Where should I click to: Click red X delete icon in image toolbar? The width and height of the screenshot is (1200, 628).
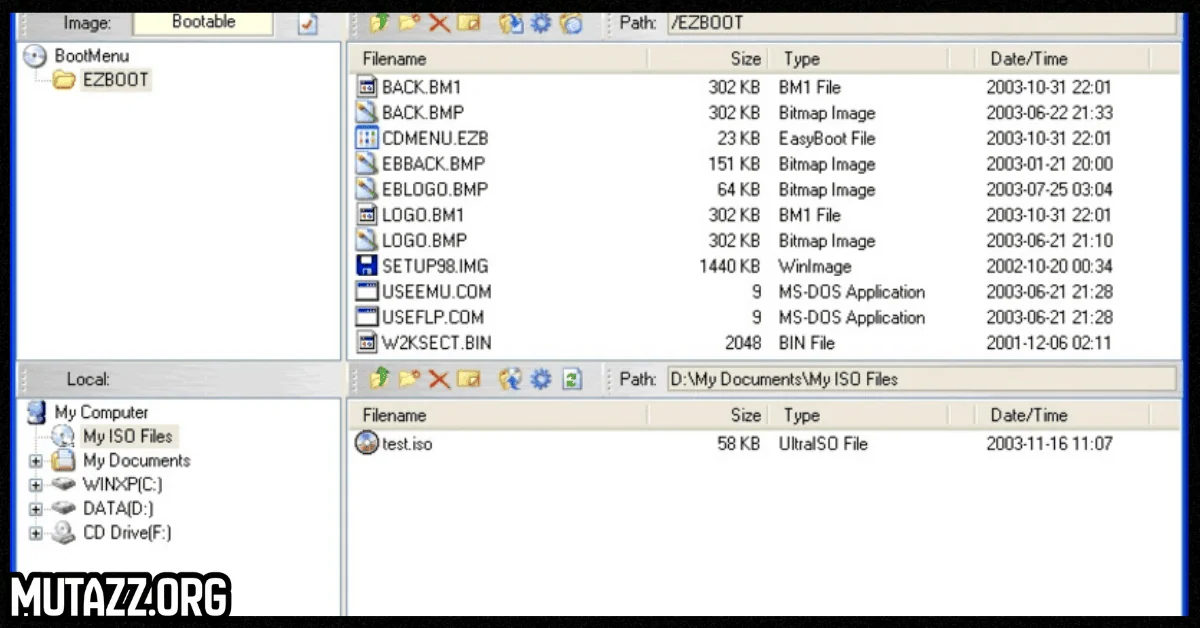coord(438,23)
